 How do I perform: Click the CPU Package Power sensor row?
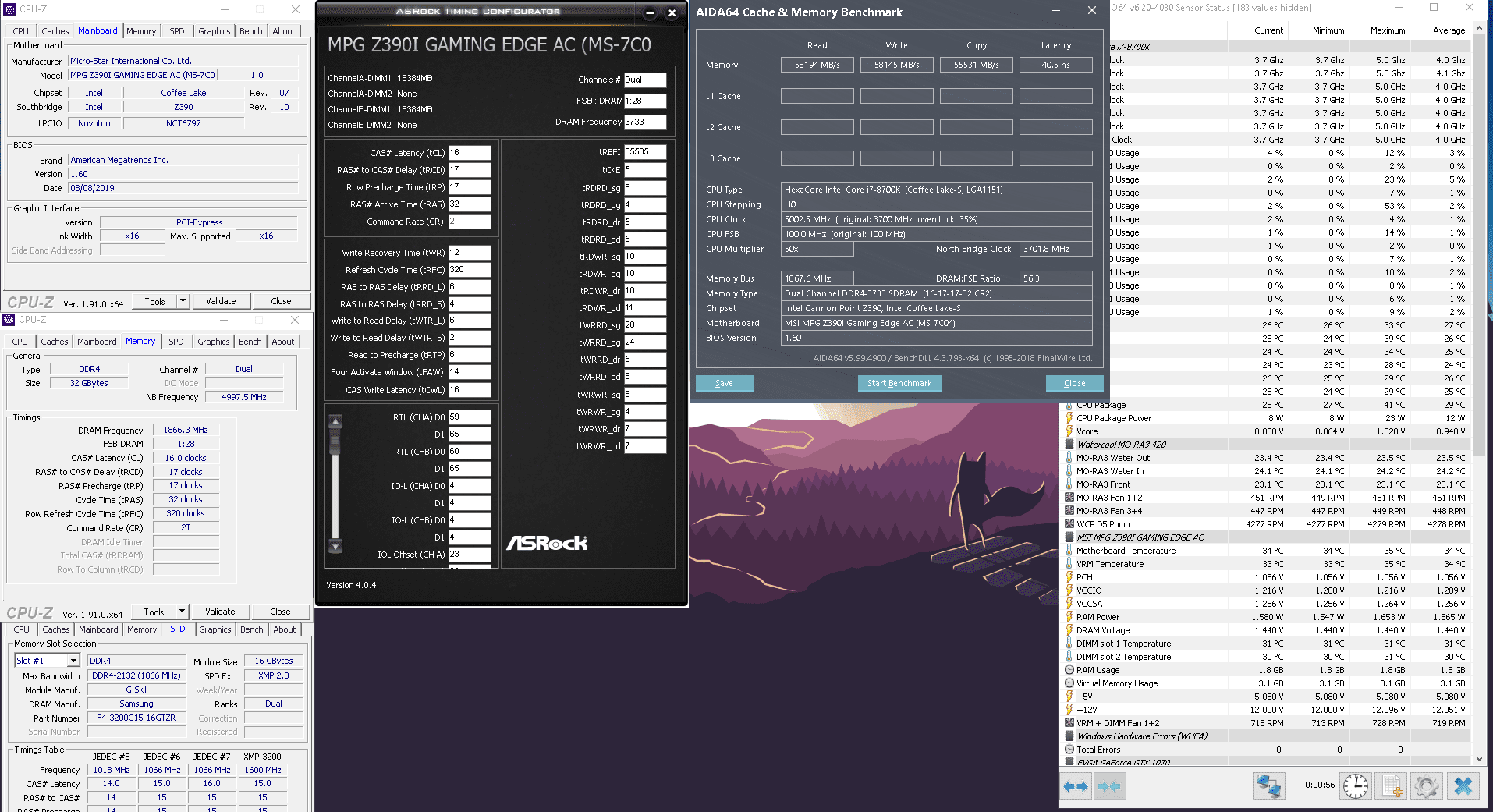[1267, 418]
